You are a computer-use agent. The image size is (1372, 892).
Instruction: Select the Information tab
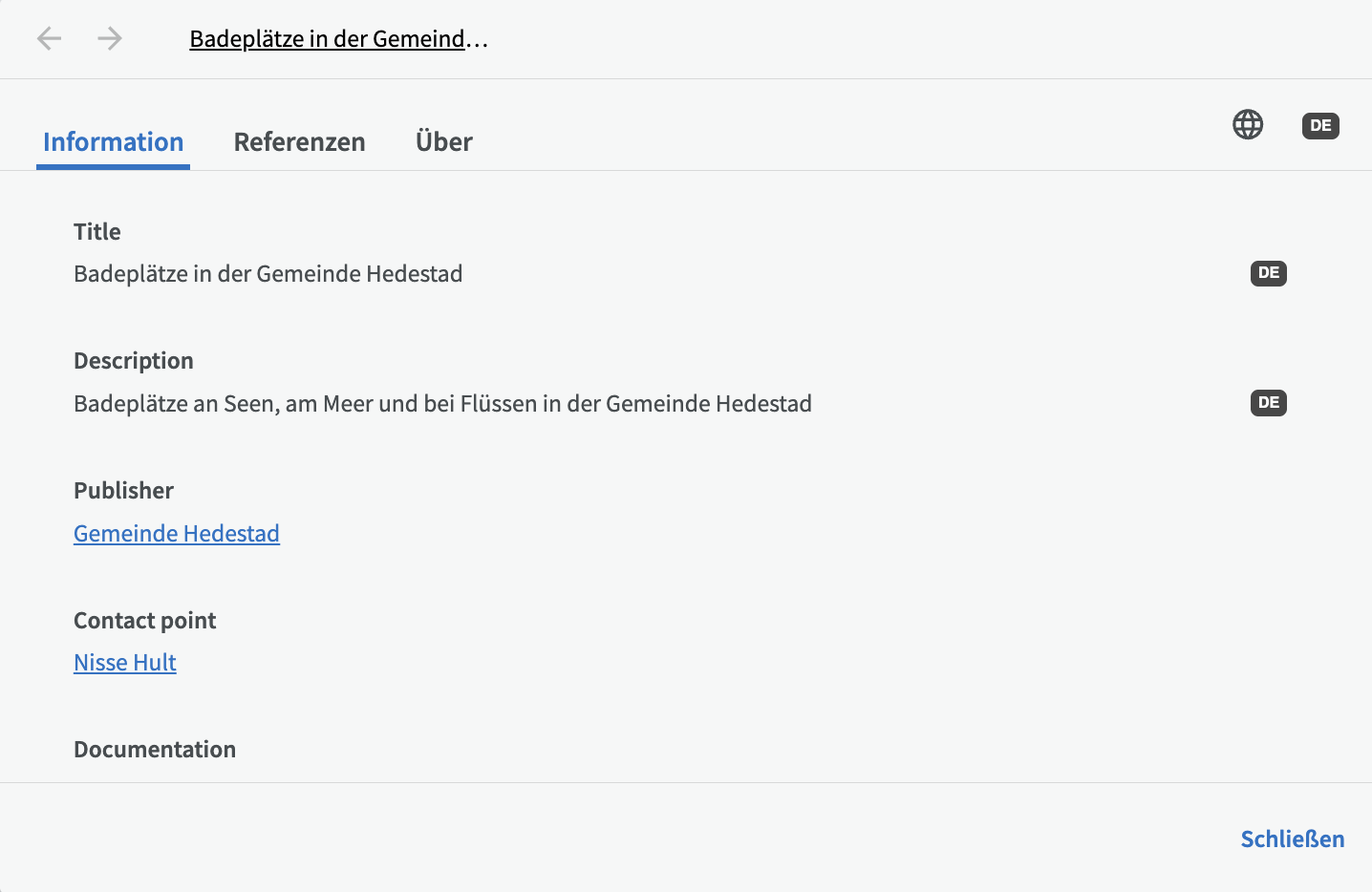click(x=113, y=142)
